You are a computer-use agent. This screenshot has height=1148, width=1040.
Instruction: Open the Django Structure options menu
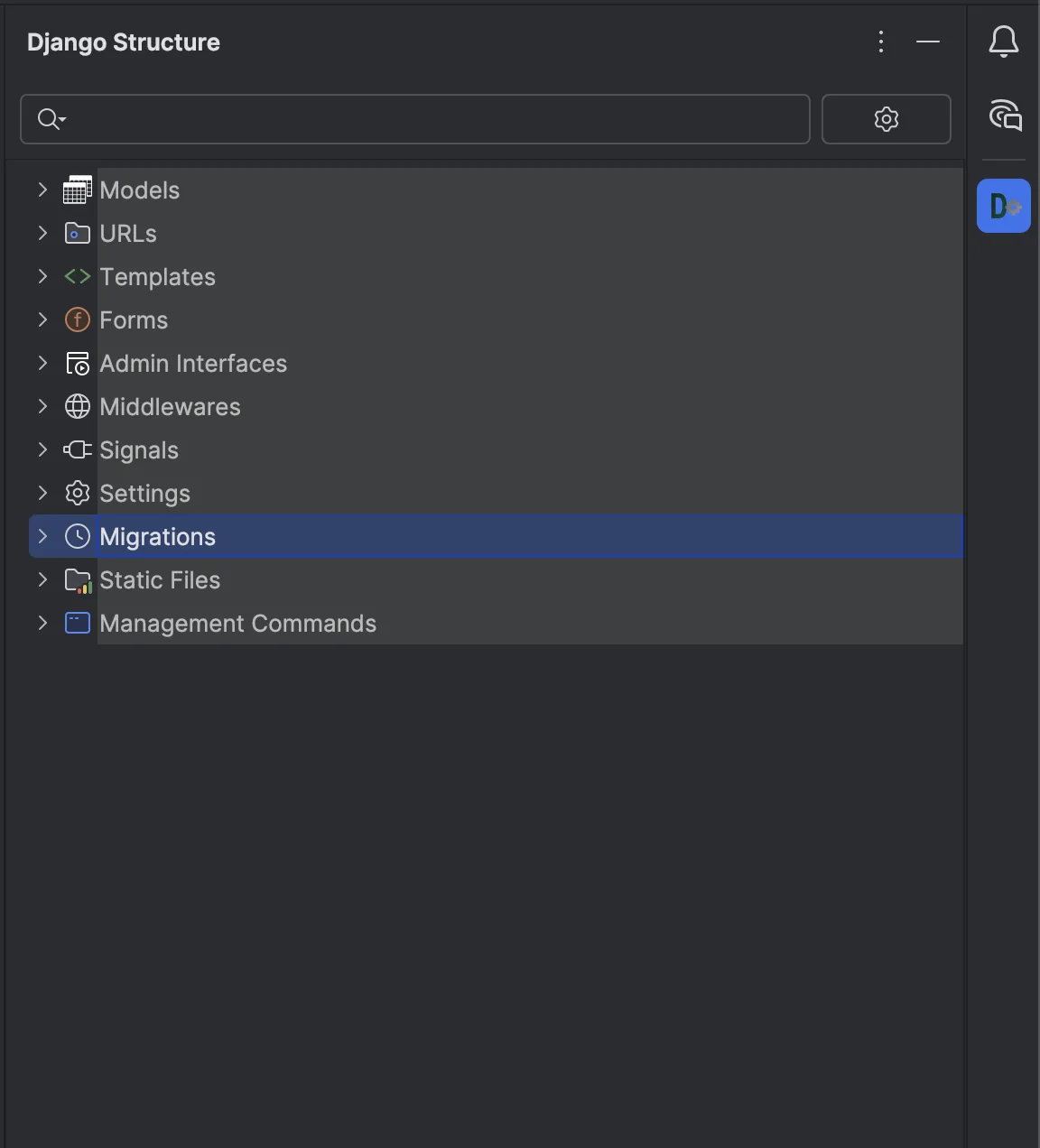[x=881, y=42]
